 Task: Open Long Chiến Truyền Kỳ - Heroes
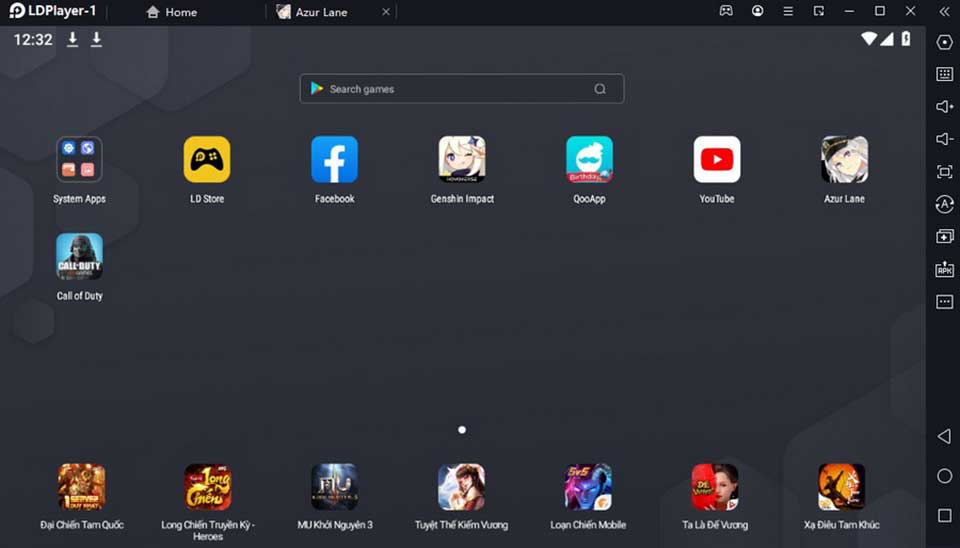208,487
